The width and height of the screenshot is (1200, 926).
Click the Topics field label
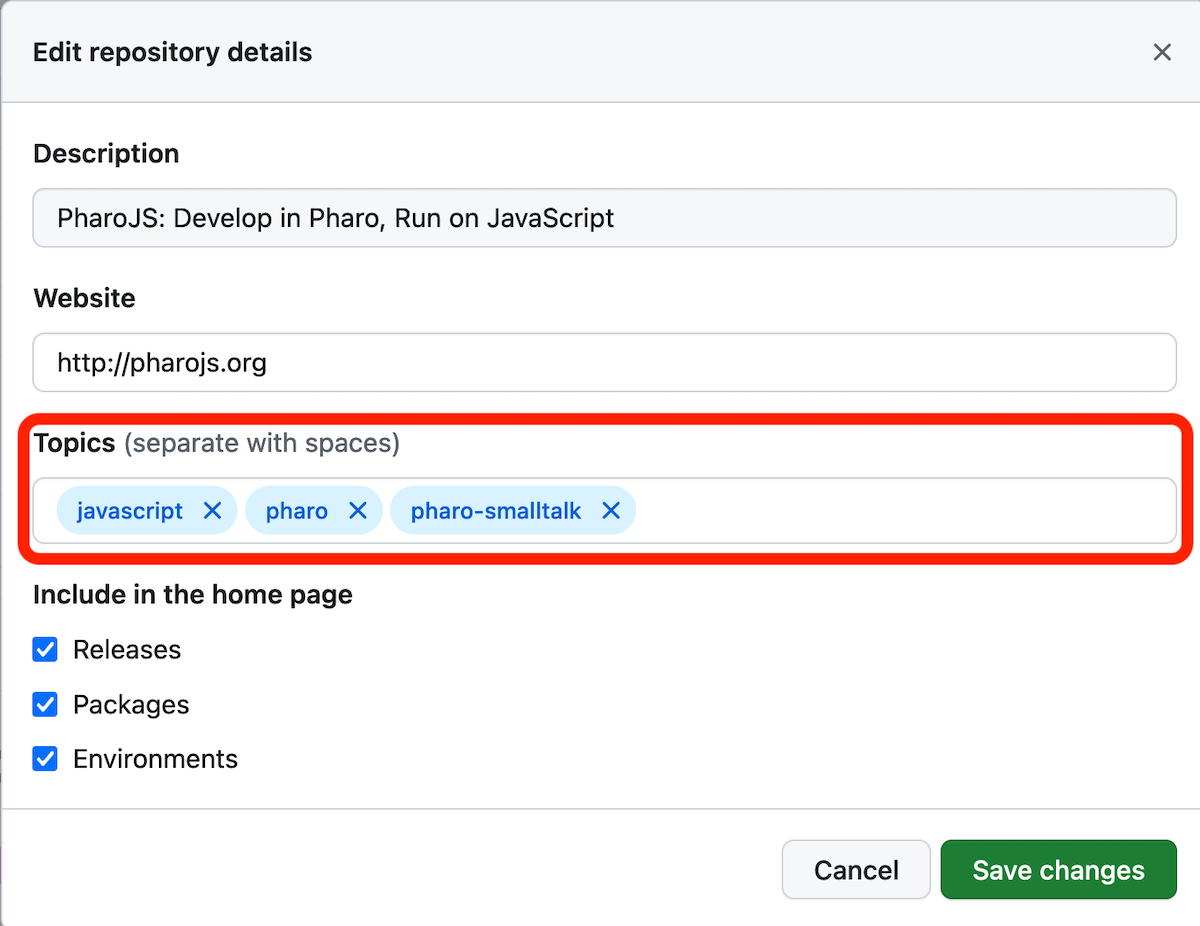point(75,443)
